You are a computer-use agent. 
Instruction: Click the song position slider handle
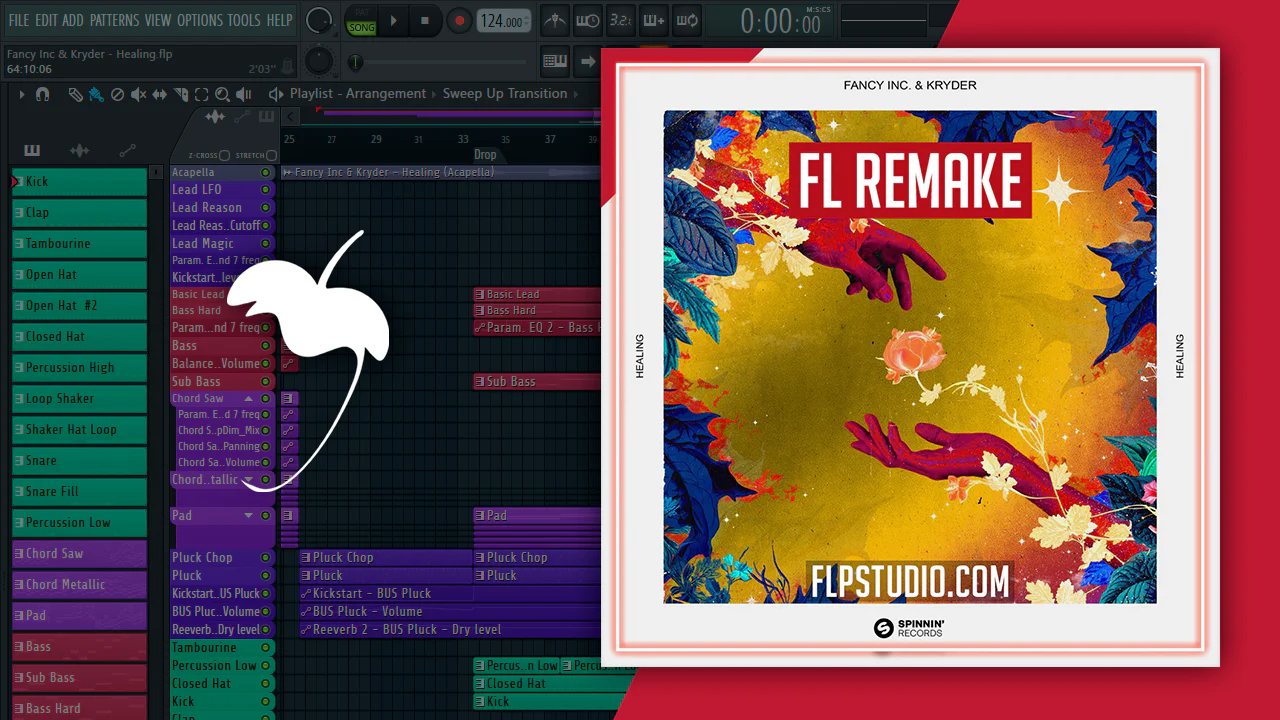pos(355,63)
